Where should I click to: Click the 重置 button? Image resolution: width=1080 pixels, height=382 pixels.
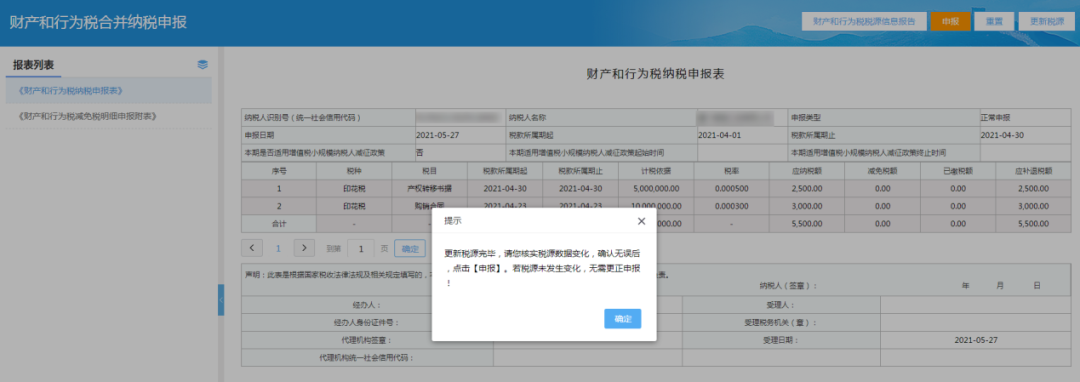(x=994, y=21)
